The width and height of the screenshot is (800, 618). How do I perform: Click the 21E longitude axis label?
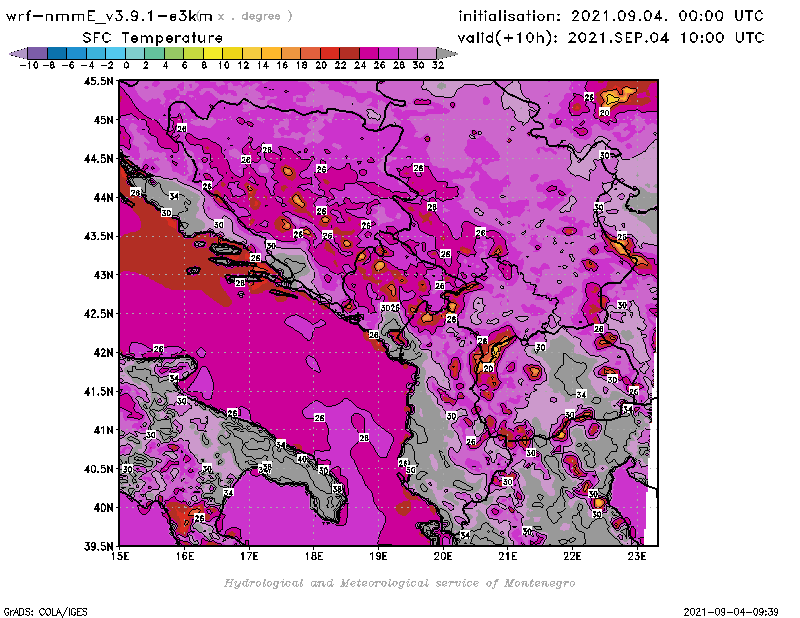coord(508,556)
